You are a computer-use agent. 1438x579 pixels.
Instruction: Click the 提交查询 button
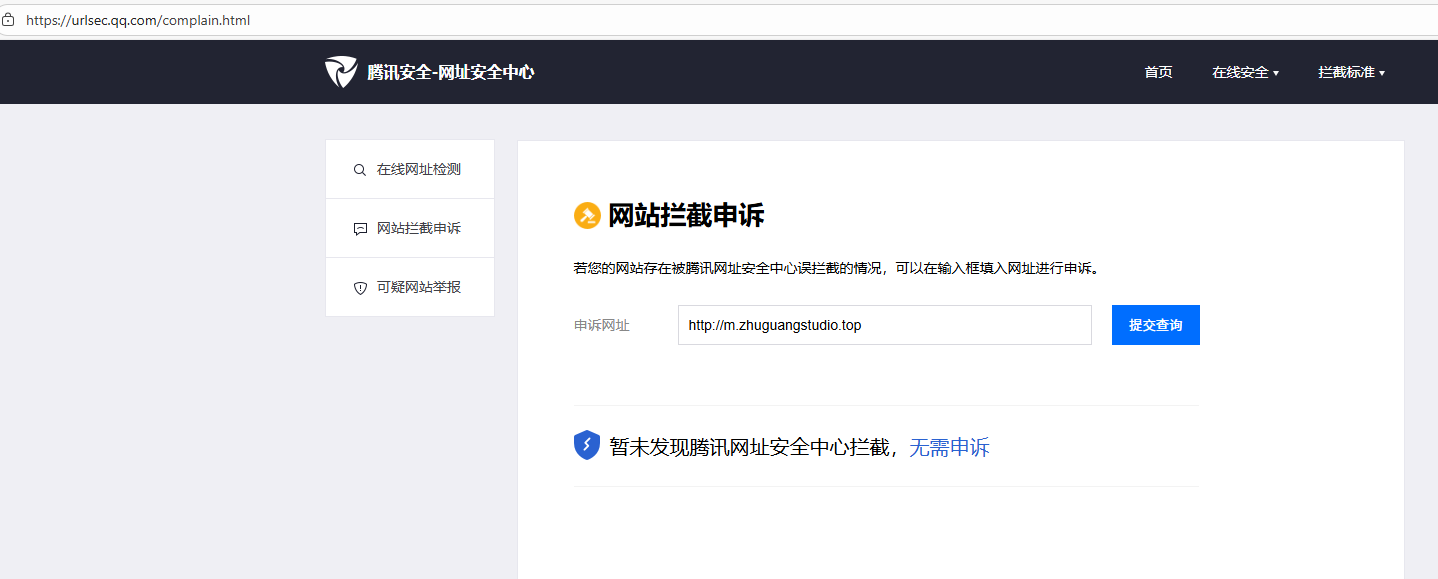click(x=1155, y=325)
